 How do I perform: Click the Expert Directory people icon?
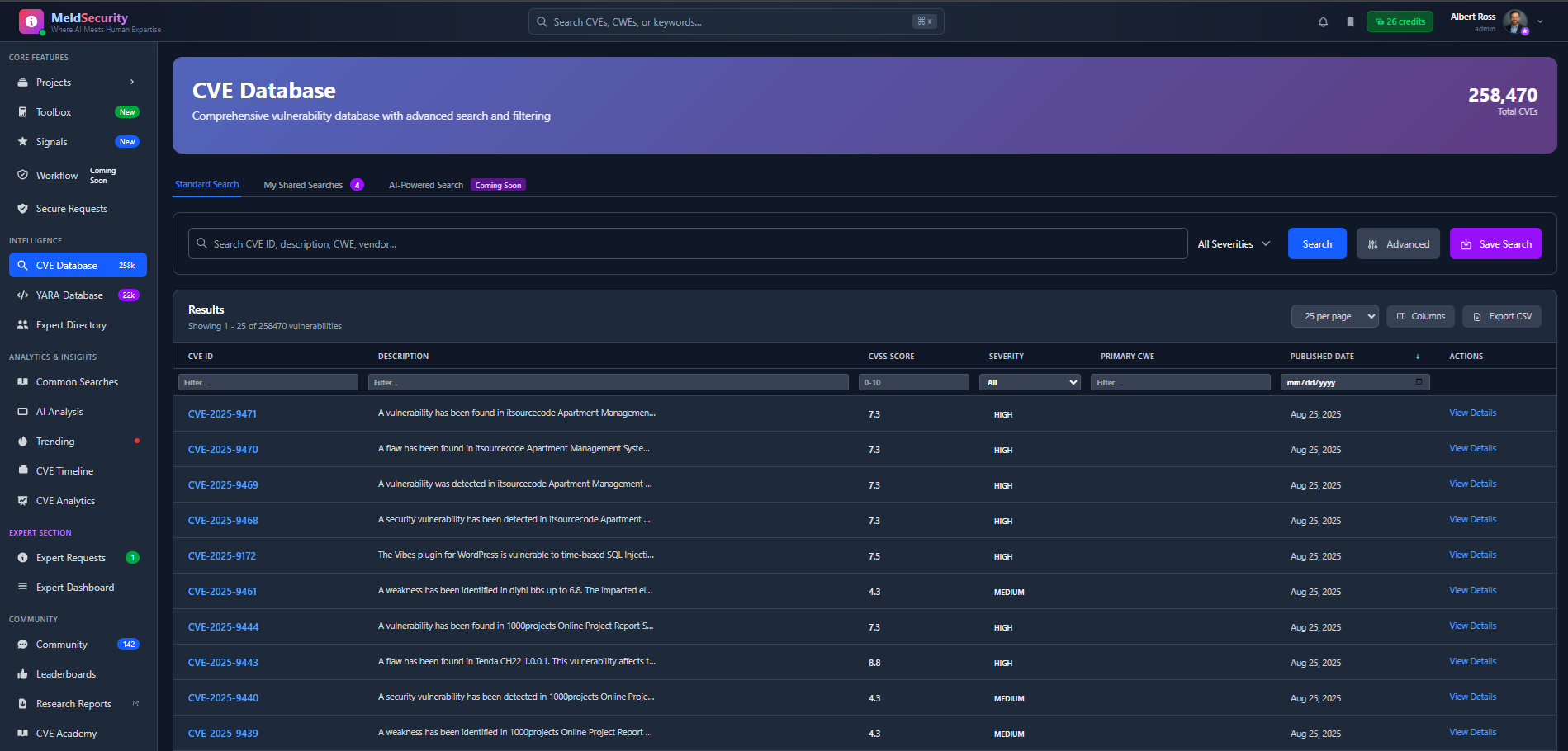(22, 325)
